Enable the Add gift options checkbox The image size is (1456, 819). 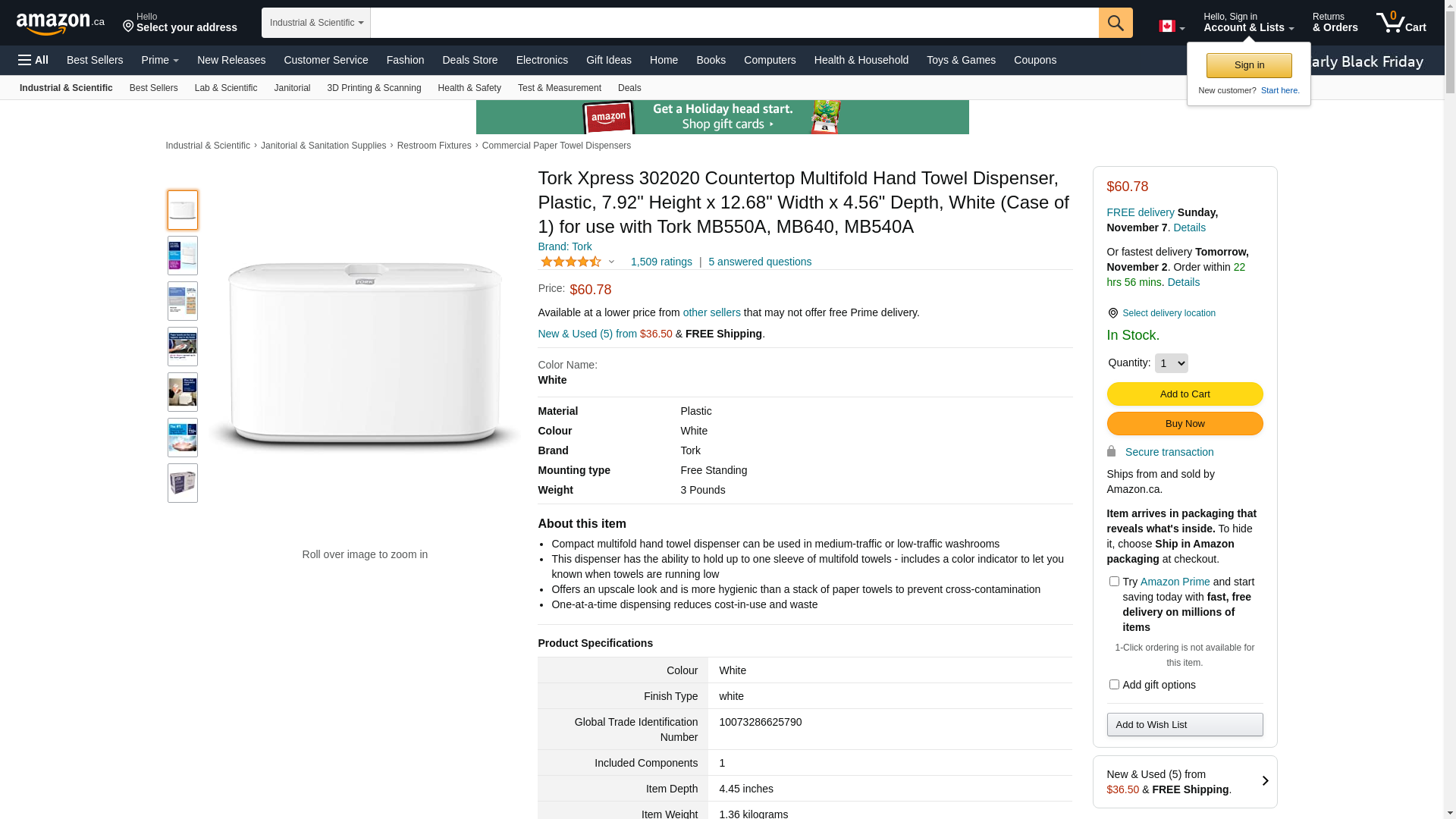click(1114, 685)
